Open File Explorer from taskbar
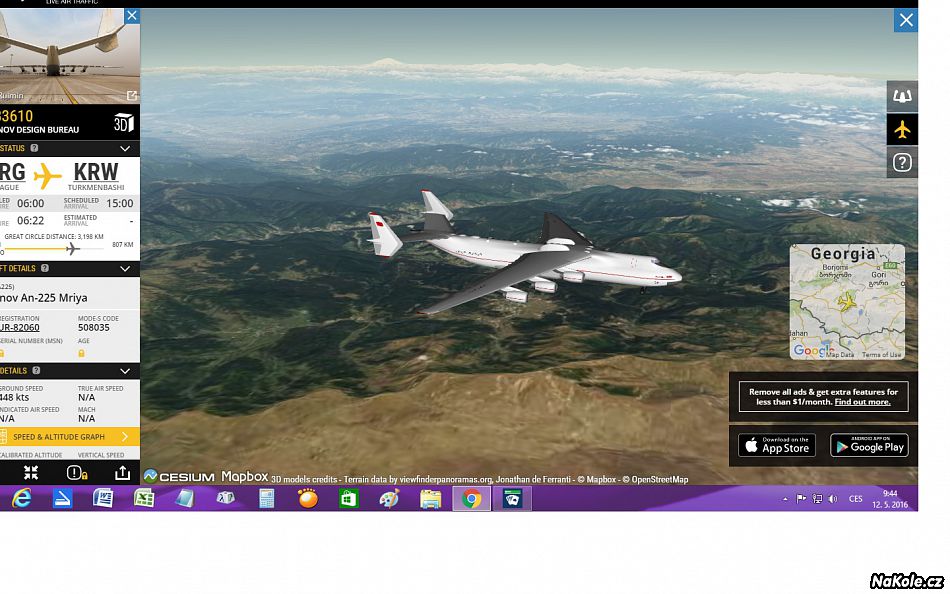Viewport: 950px width, 594px height. pyautogui.click(x=430, y=498)
